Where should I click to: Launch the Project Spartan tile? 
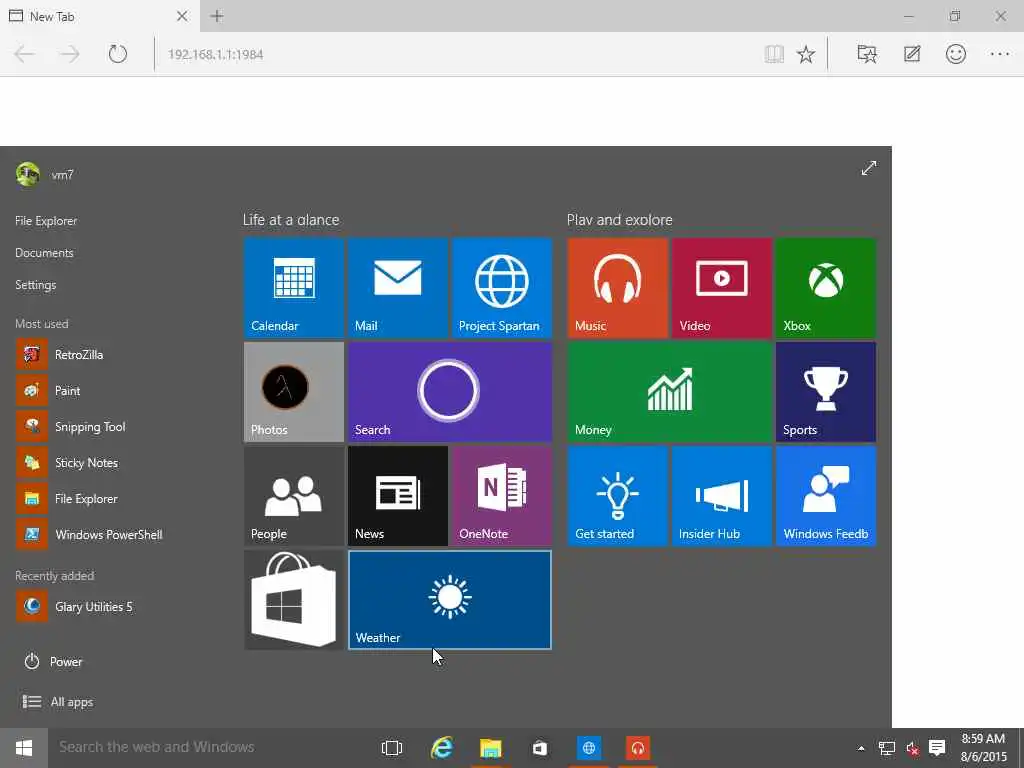point(502,288)
